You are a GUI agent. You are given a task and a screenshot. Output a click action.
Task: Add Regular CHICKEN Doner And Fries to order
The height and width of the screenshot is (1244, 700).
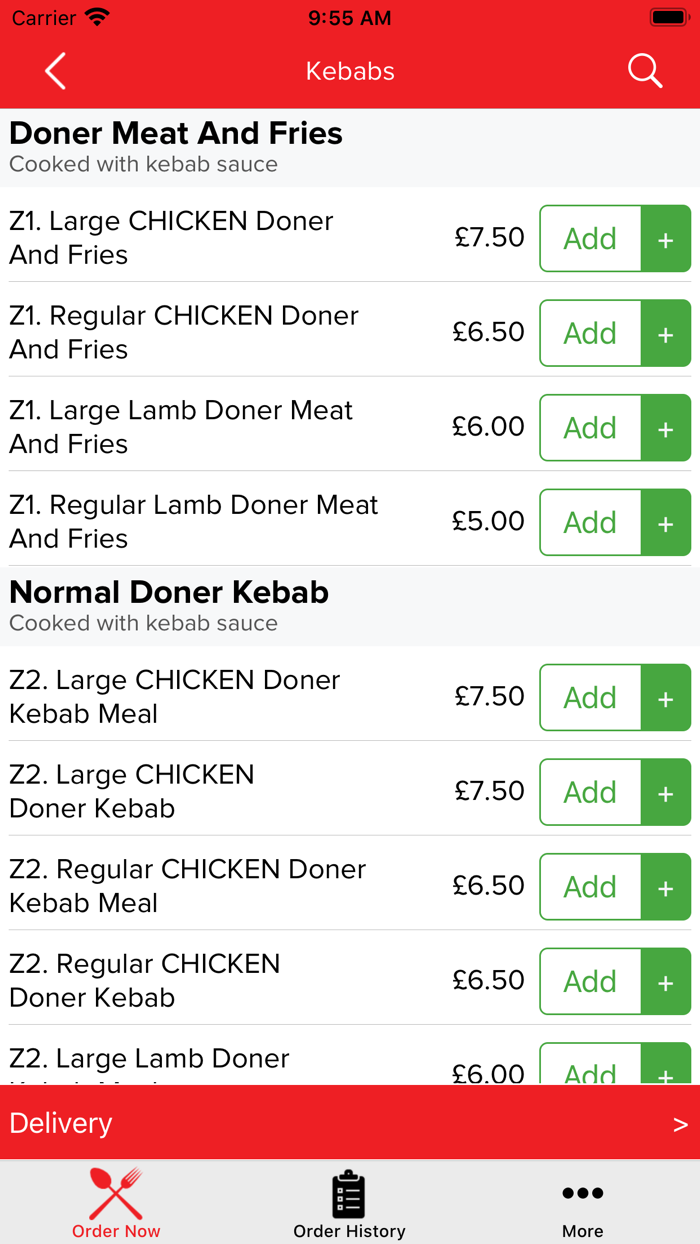(x=590, y=333)
